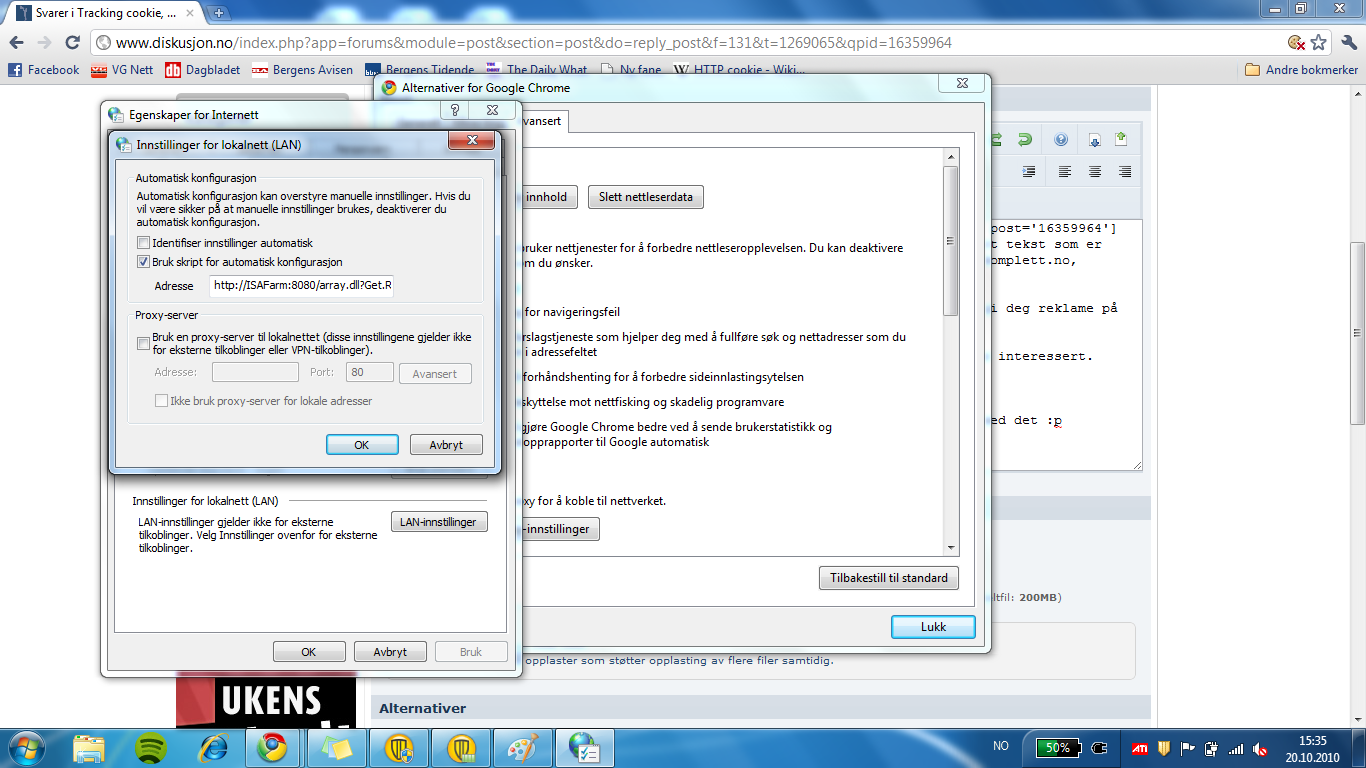
Task: Click the Avansert proxy button
Action: click(435, 374)
